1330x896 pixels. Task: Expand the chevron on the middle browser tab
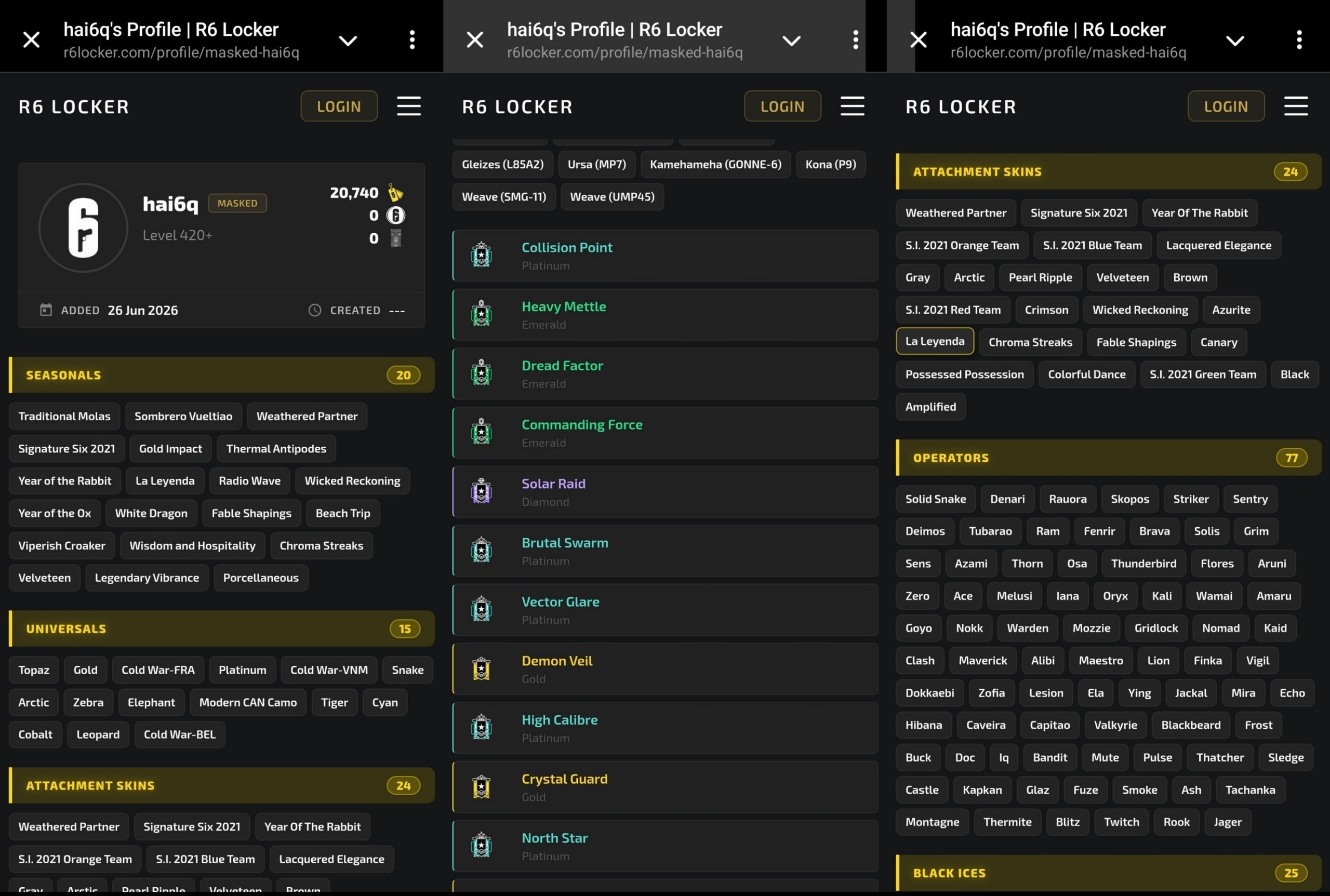[x=791, y=41]
